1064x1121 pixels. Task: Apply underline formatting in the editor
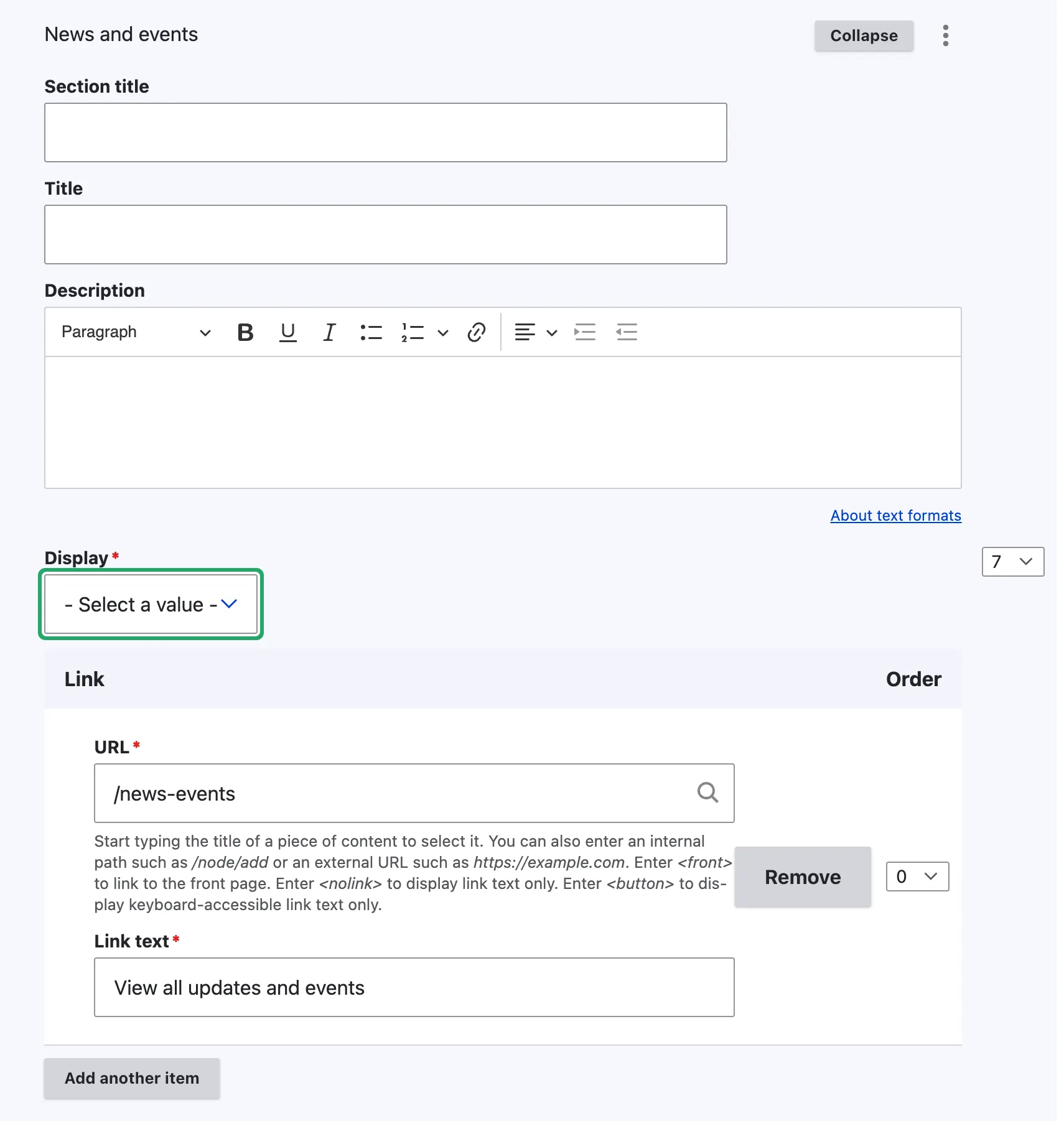[x=287, y=332]
